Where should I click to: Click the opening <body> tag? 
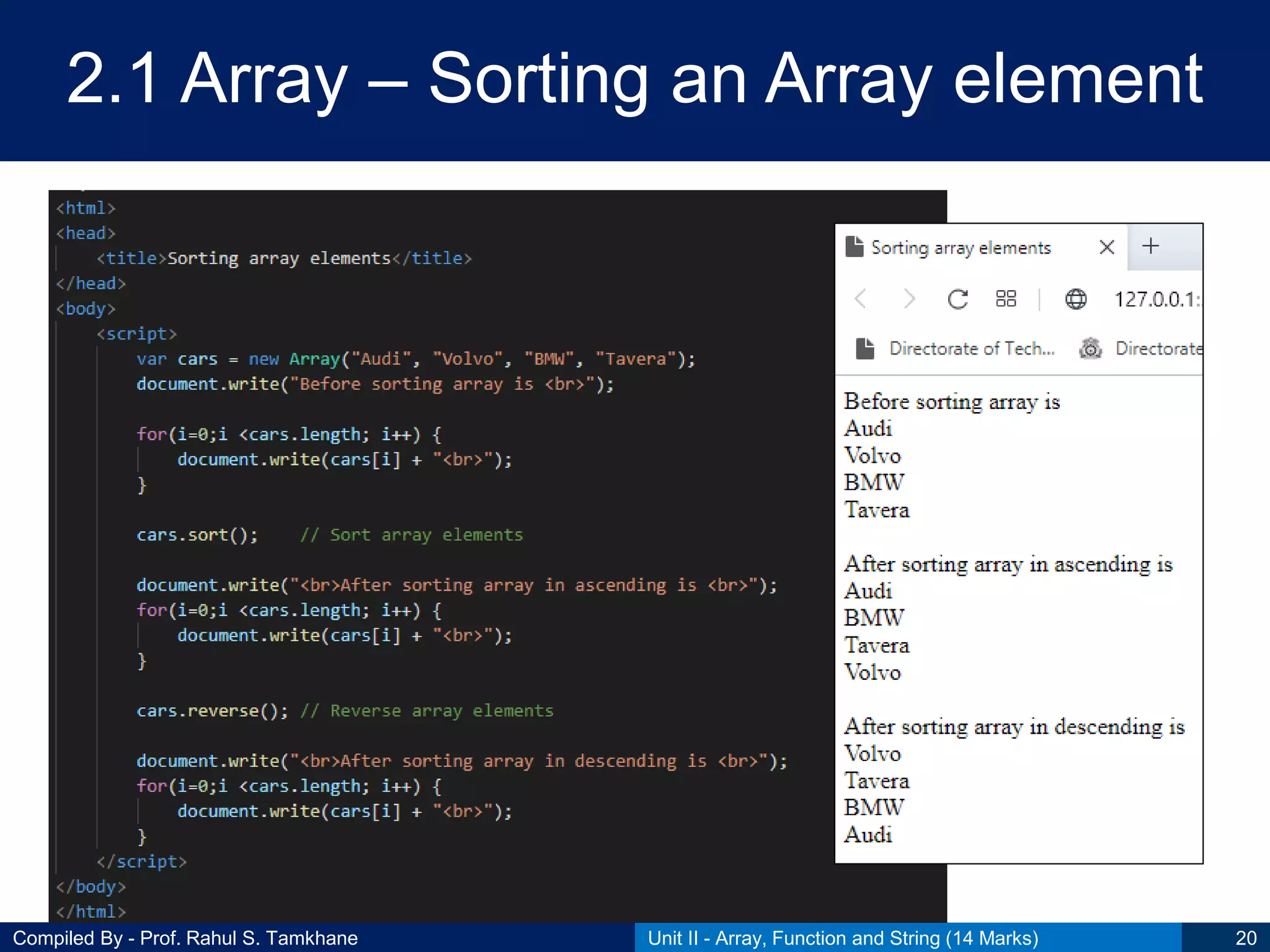(x=86, y=309)
